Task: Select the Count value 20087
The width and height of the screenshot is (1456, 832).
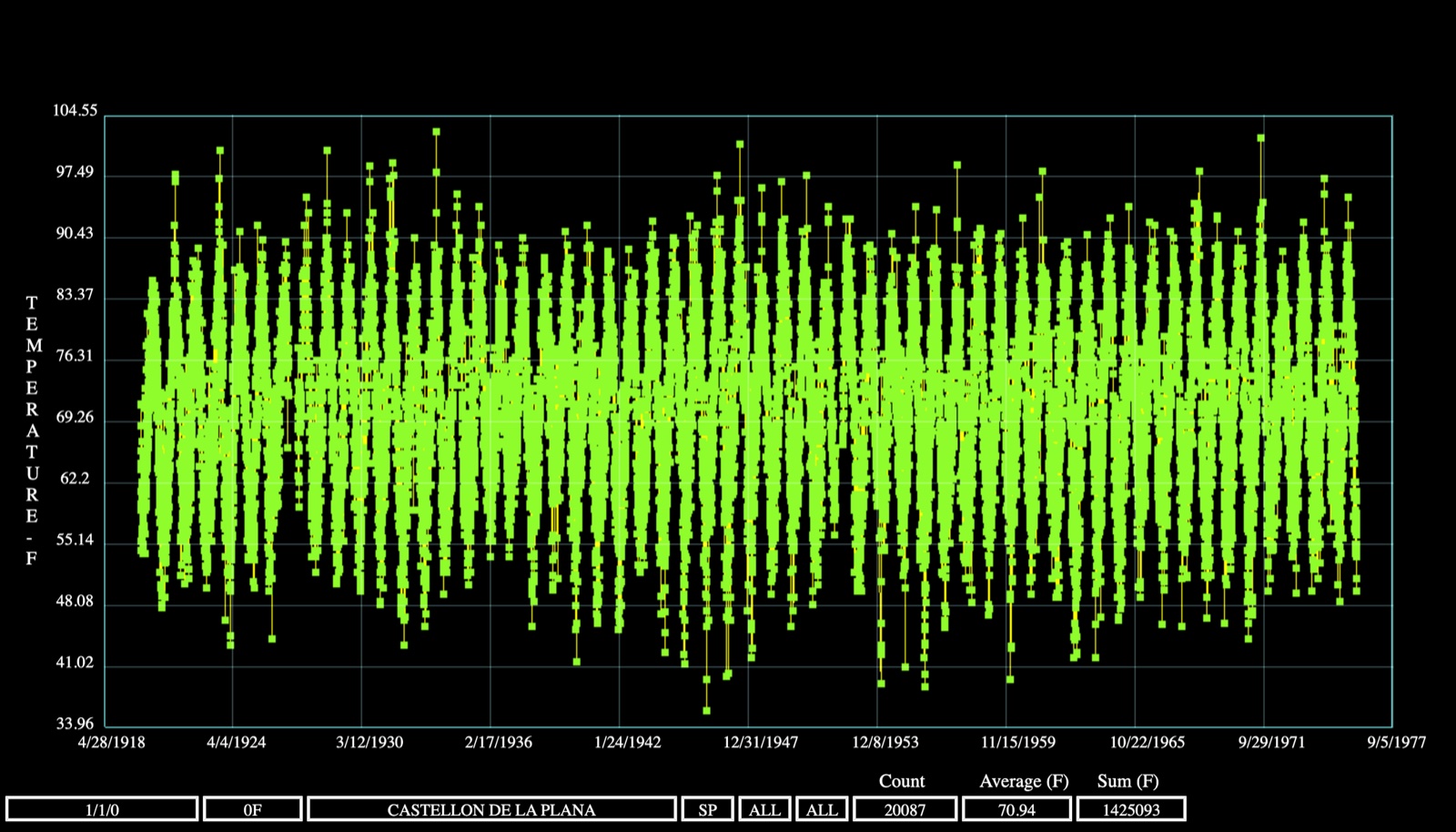Action: (905, 809)
